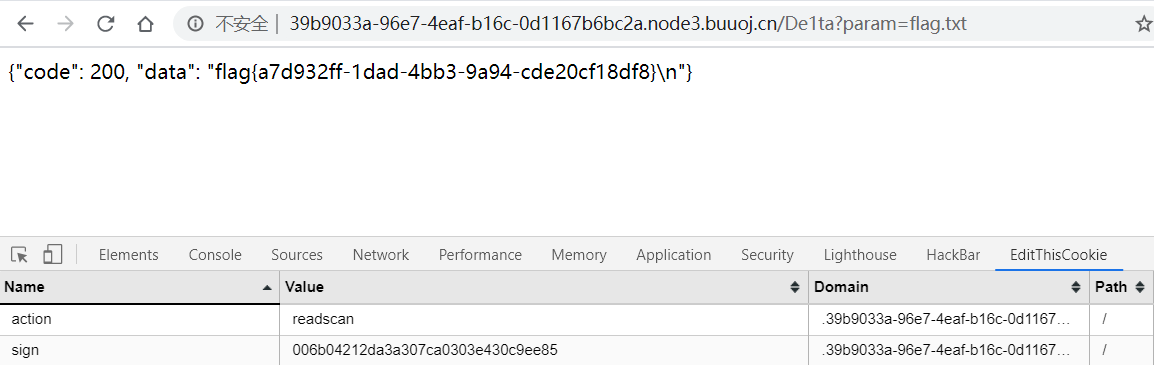
Task: Go to home page via house icon
Action: [x=146, y=24]
